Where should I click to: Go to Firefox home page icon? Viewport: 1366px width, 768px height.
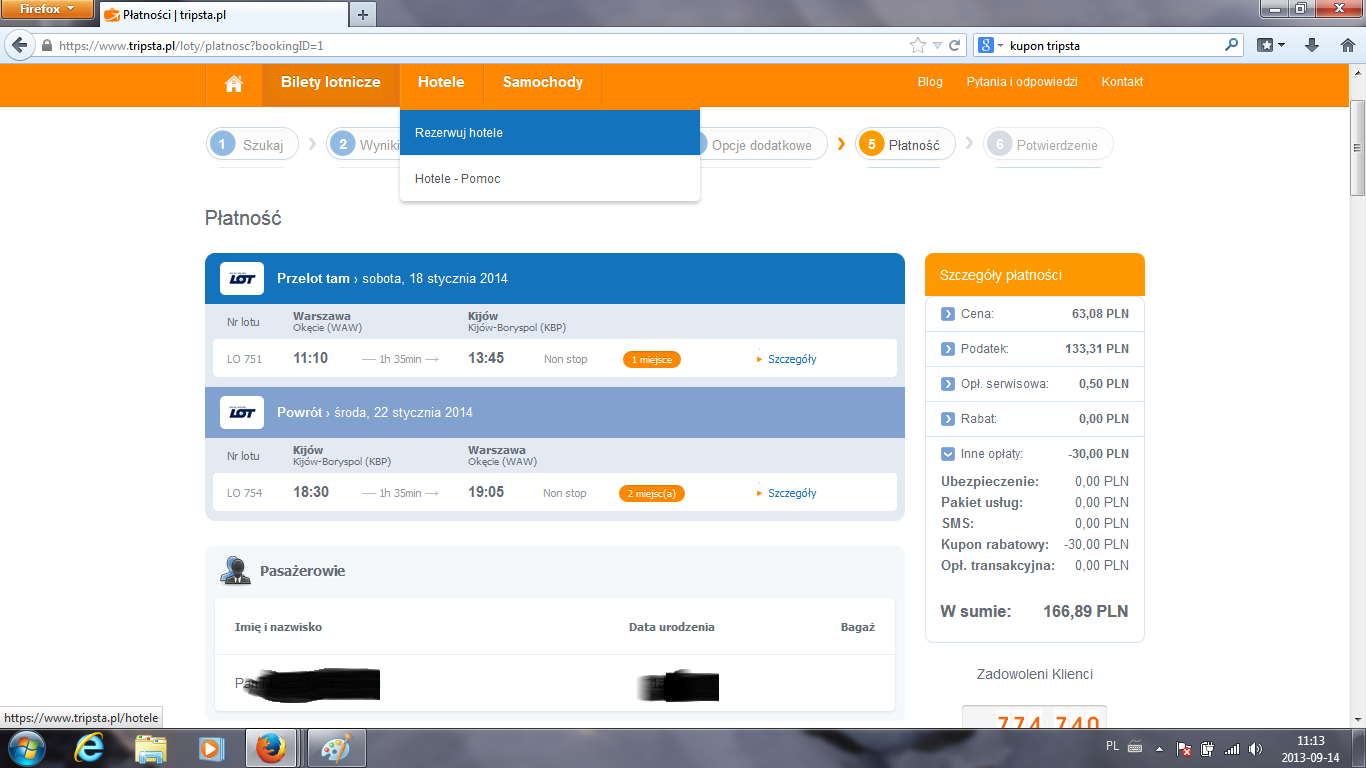[x=1344, y=45]
